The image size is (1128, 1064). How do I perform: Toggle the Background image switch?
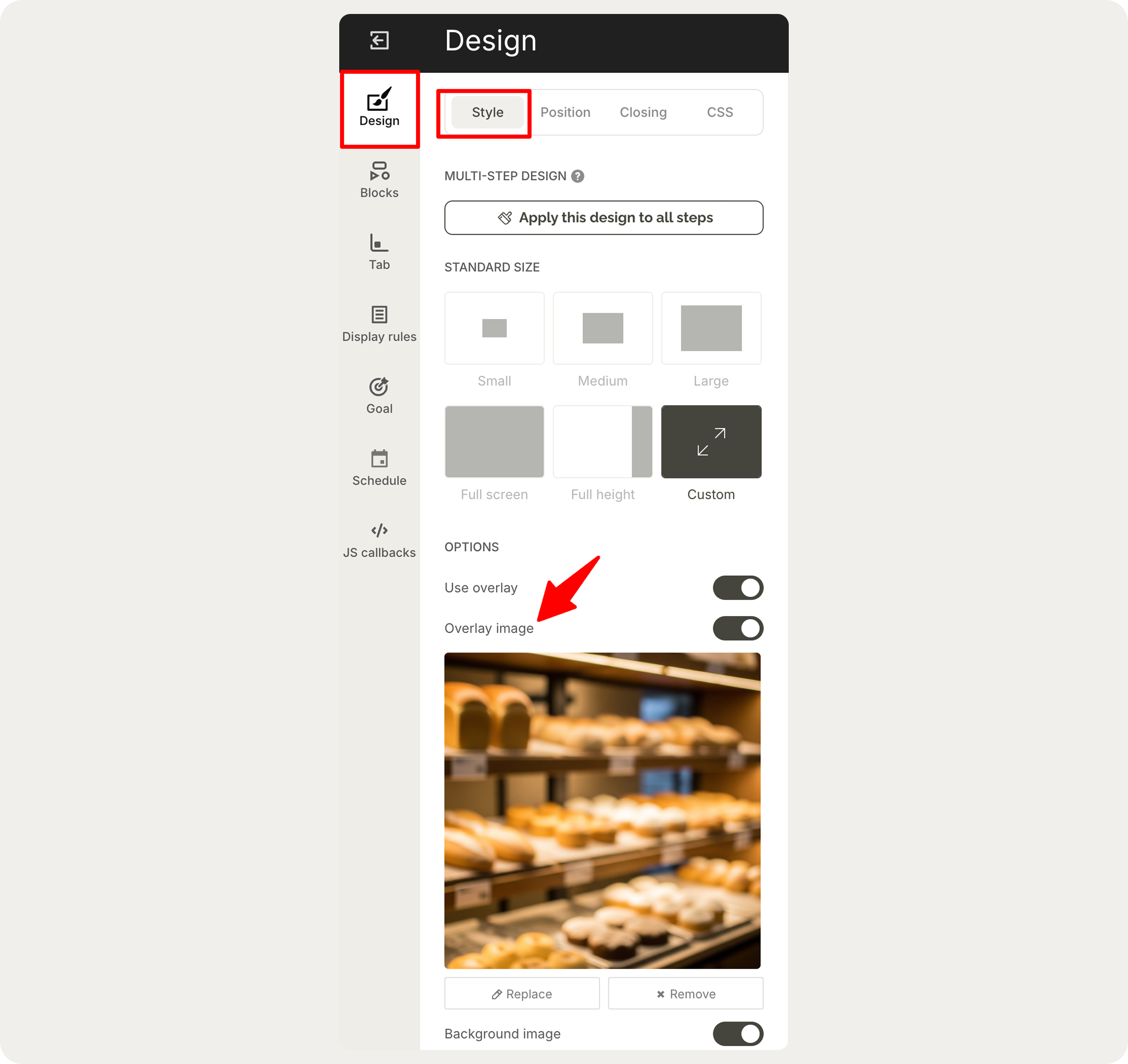738,1034
